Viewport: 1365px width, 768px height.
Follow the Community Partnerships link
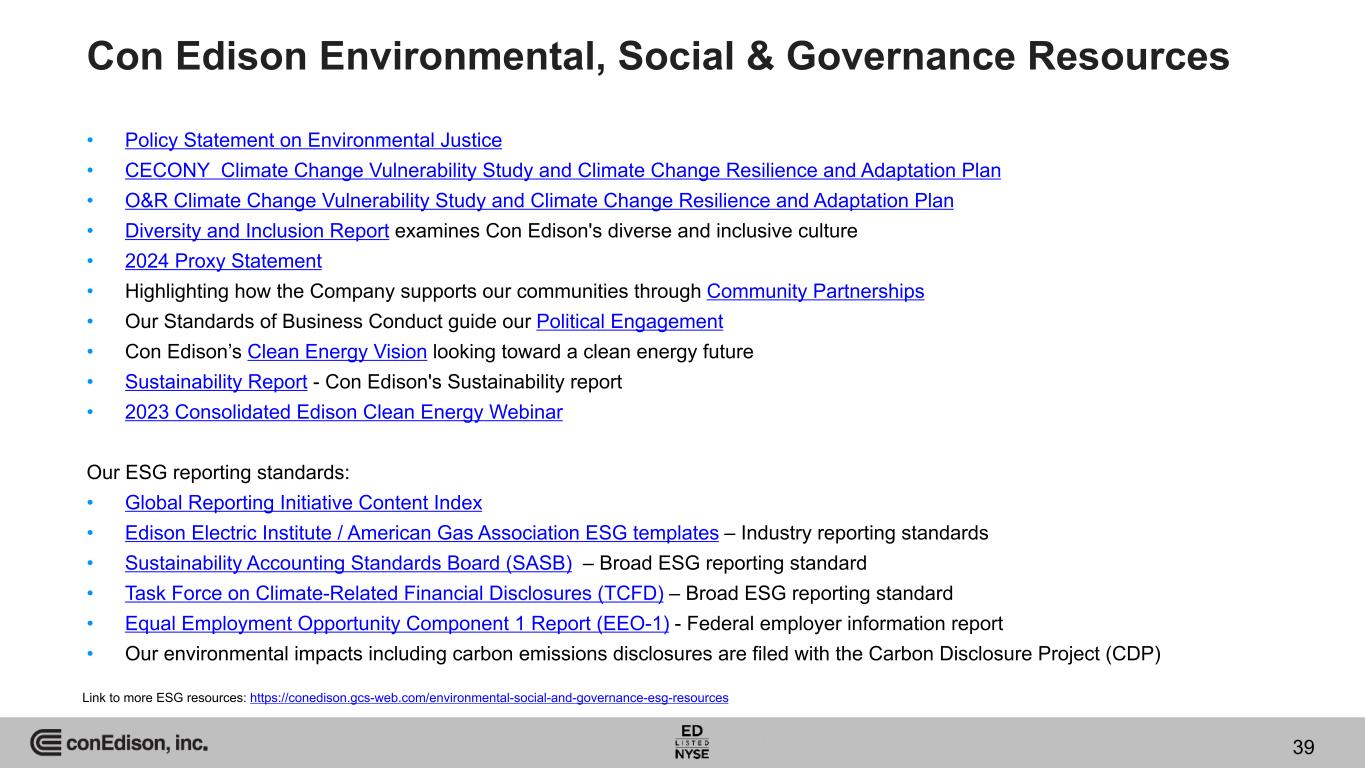click(815, 292)
